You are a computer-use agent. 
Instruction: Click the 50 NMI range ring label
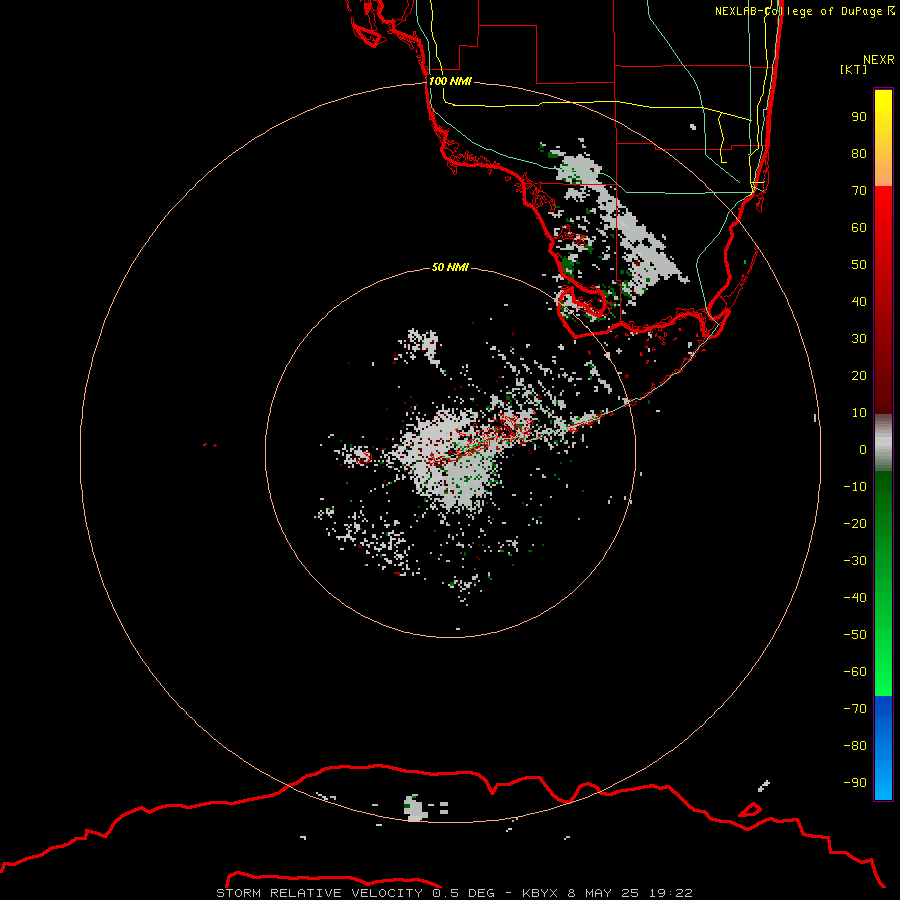tap(450, 267)
